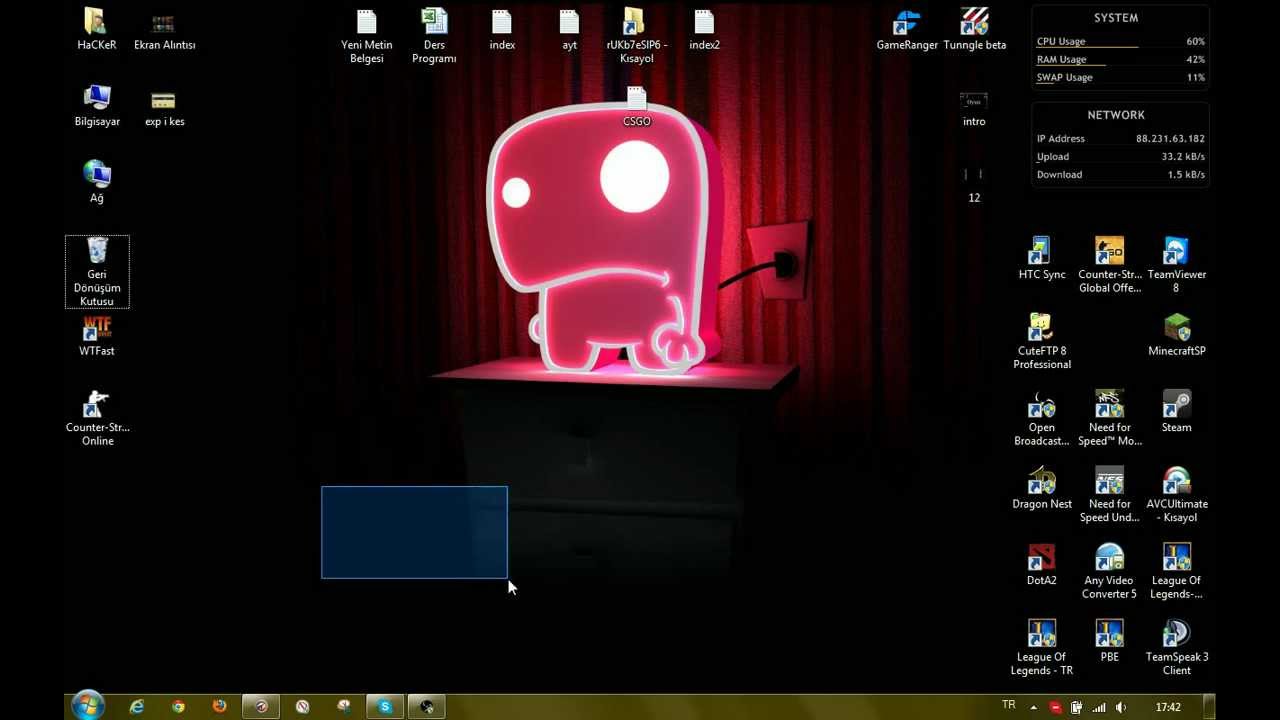
Task: Select Yeni Metin Belgesi text file
Action: click(x=367, y=36)
